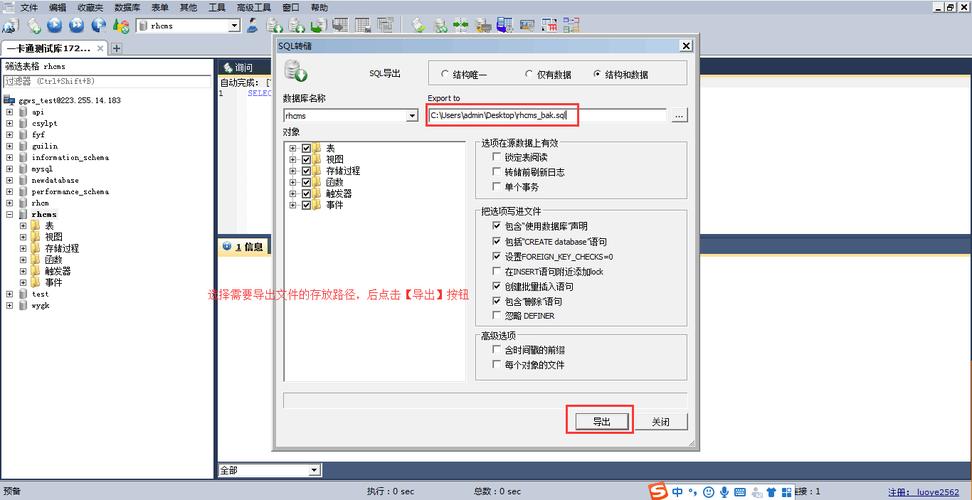
Task: Select the 仅有数据 radio option
Action: click(x=528, y=74)
